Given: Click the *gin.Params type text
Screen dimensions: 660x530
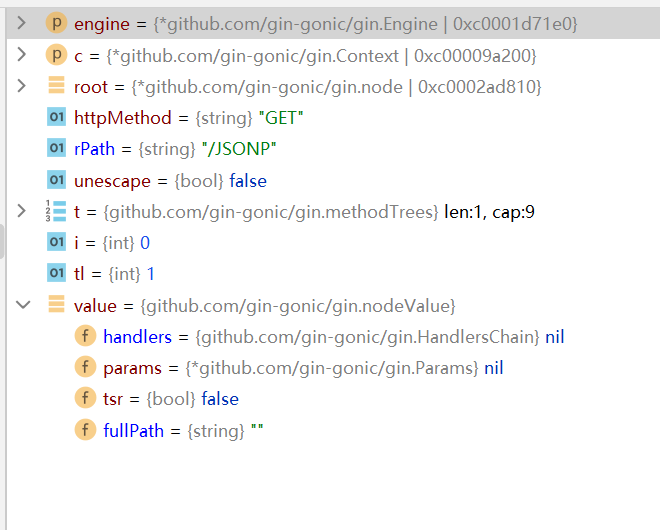Looking at the screenshot, I should pyautogui.click(x=332, y=369).
